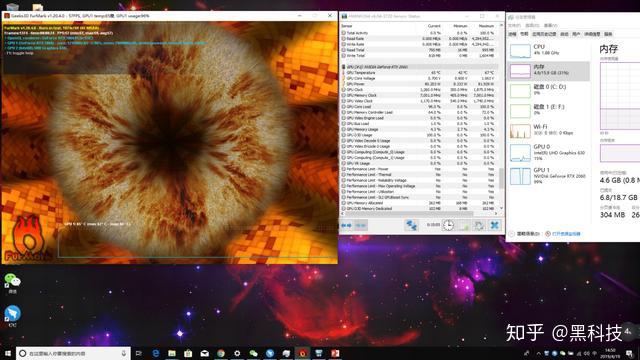The height and width of the screenshot is (360, 640).
Task: Click the HWiNFO expand-columns arrows button
Action: (347, 225)
